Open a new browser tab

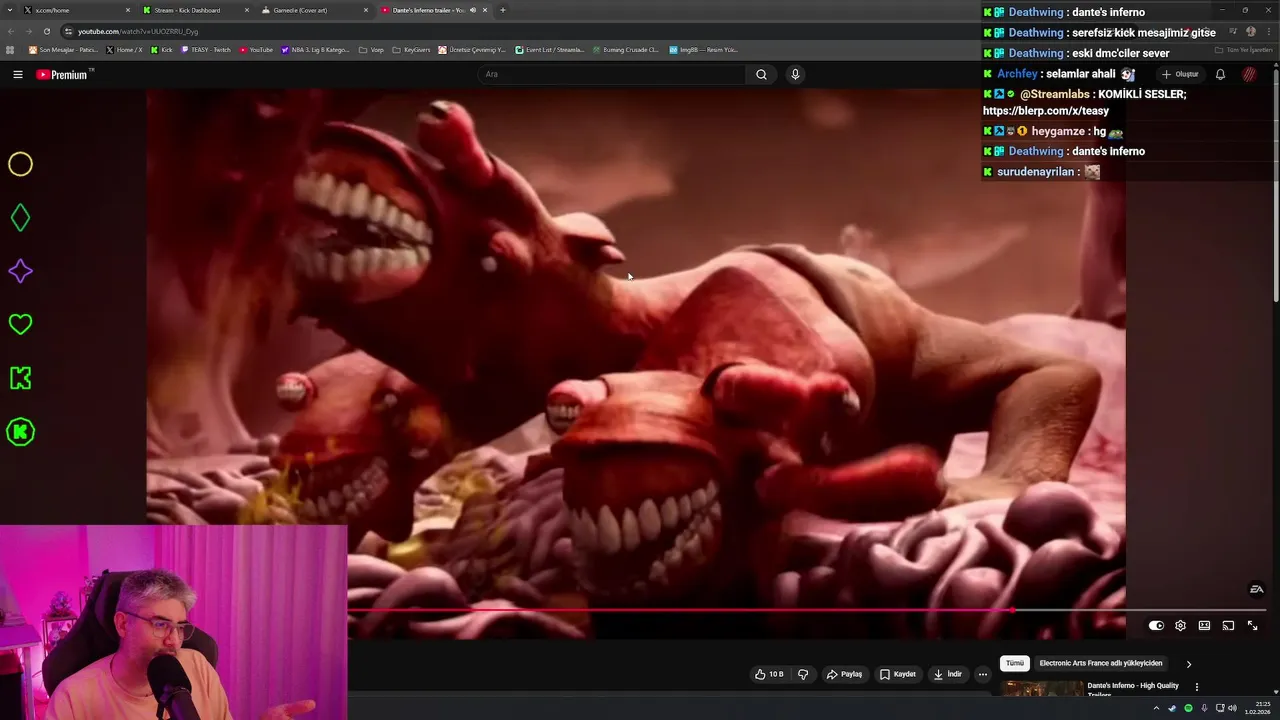tap(503, 10)
